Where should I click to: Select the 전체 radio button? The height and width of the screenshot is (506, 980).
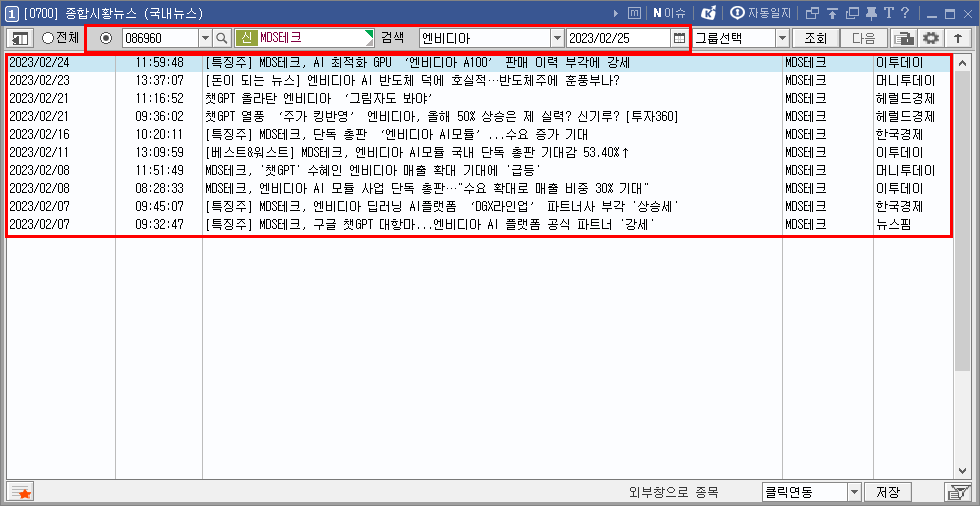[48, 38]
